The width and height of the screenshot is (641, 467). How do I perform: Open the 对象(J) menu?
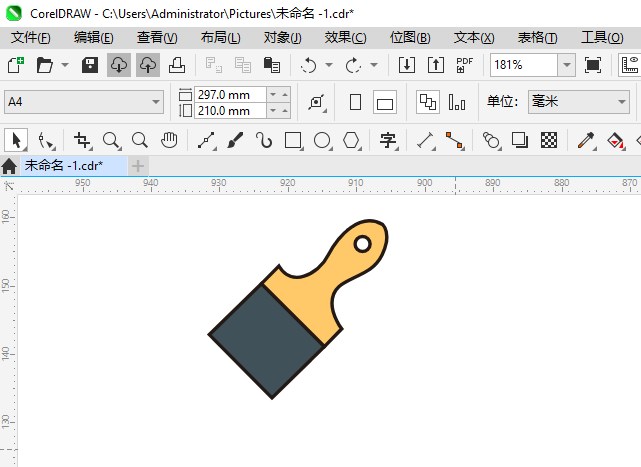[282, 38]
